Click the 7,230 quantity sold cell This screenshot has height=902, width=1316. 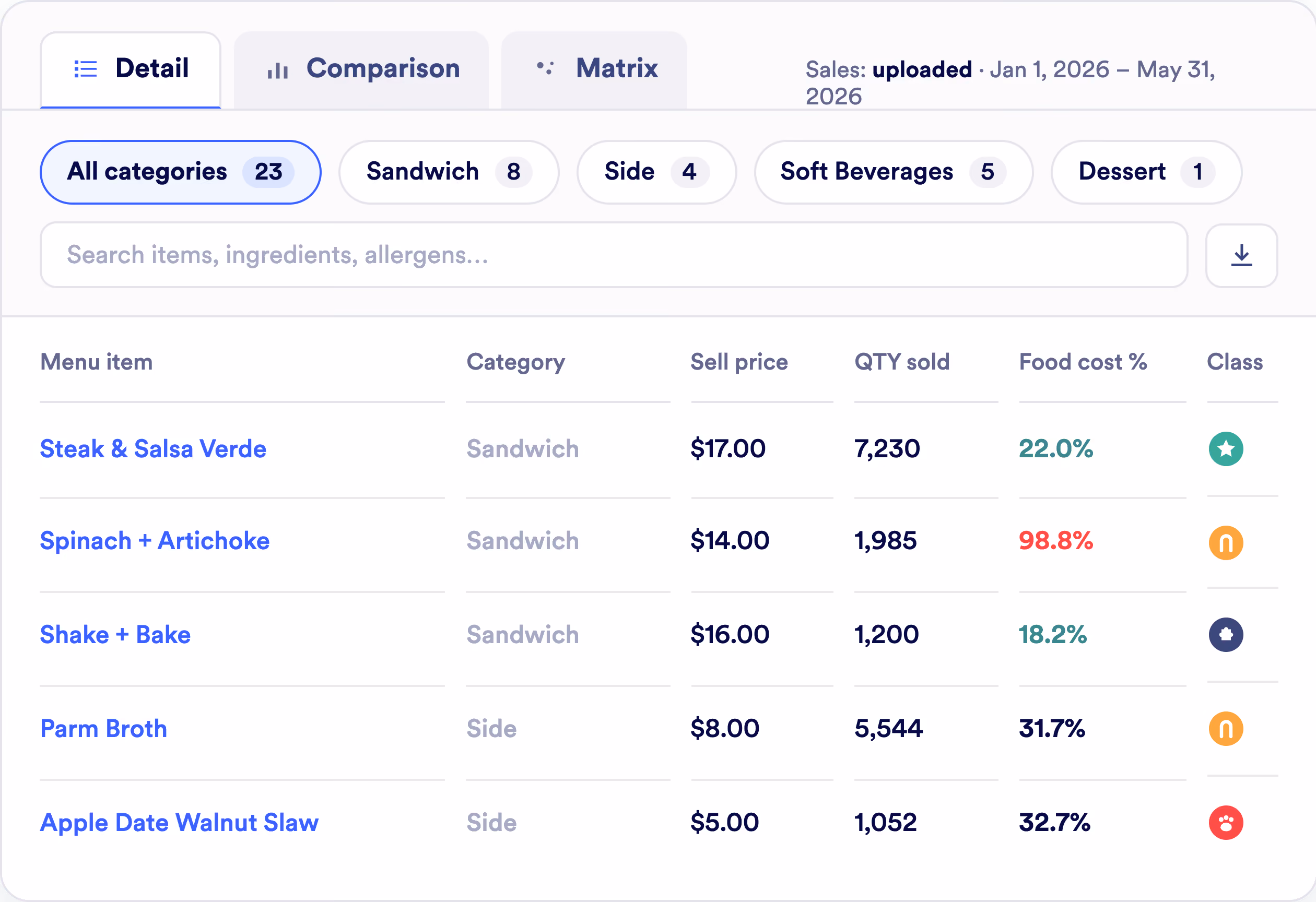887,449
